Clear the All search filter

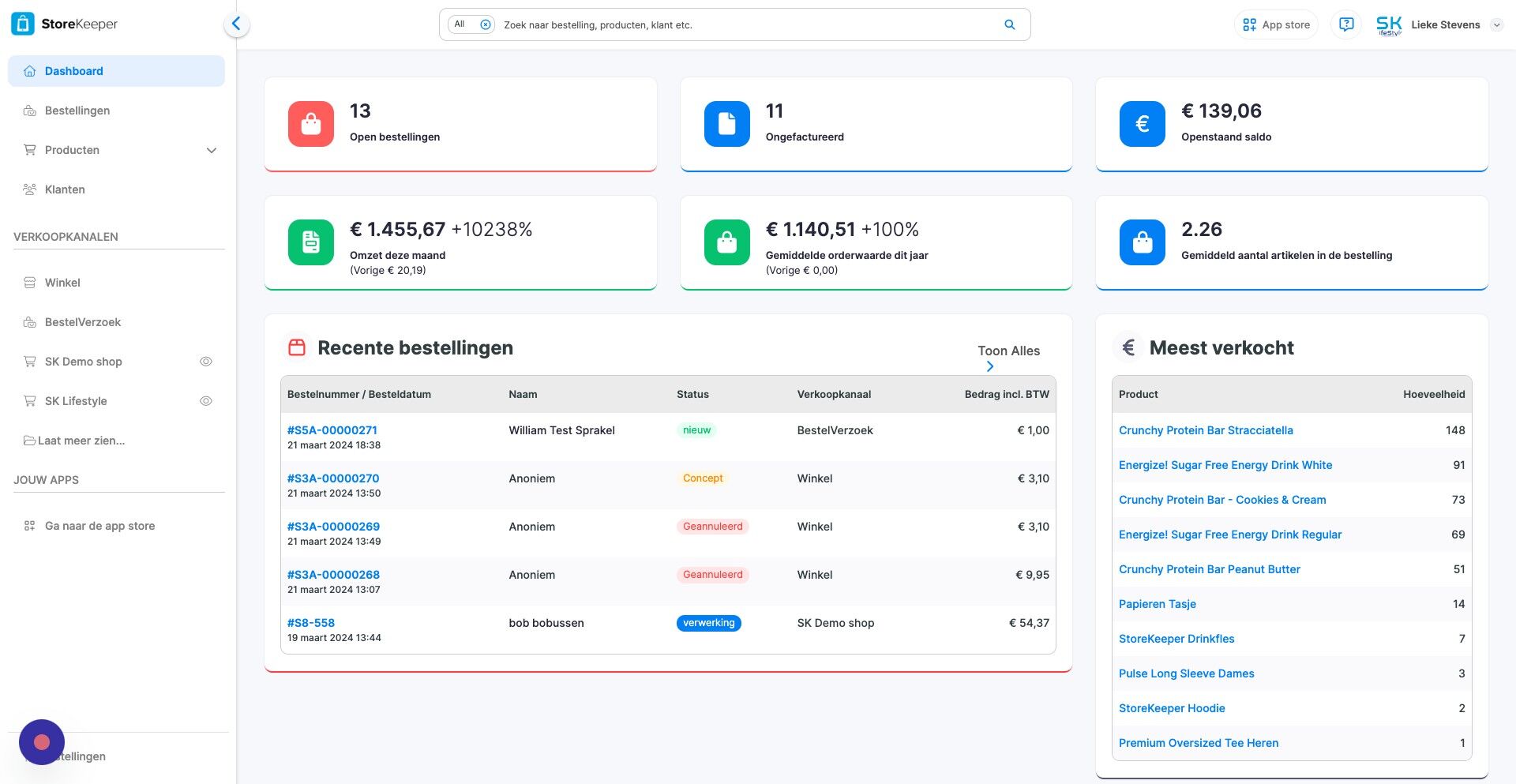[486, 24]
